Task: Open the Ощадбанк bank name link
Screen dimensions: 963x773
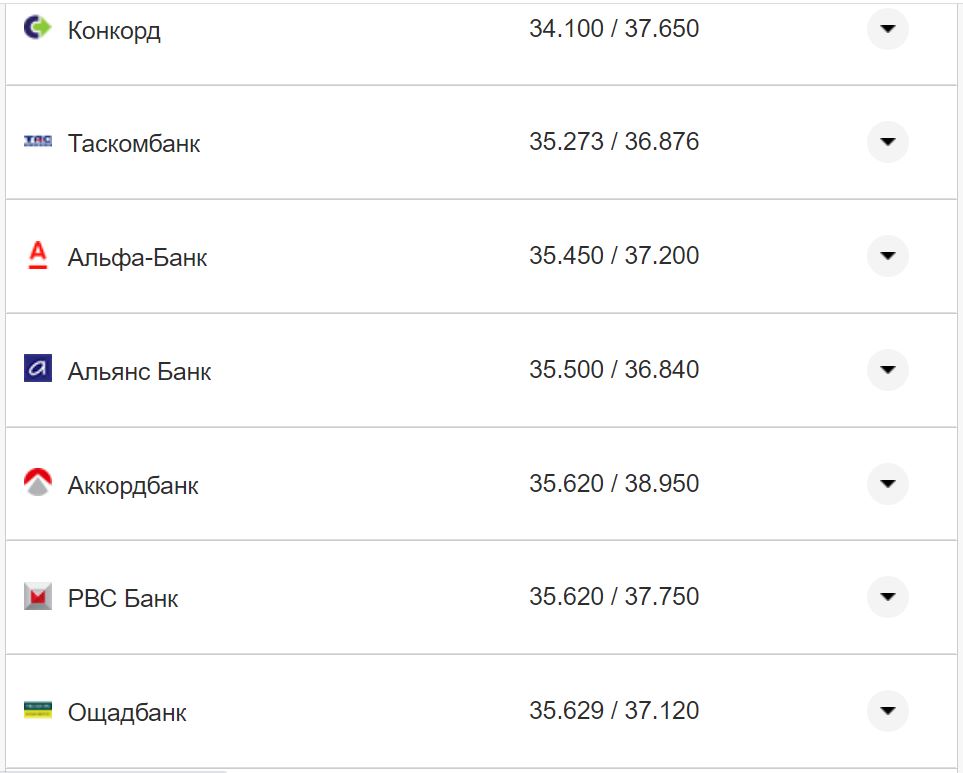Action: [x=127, y=713]
